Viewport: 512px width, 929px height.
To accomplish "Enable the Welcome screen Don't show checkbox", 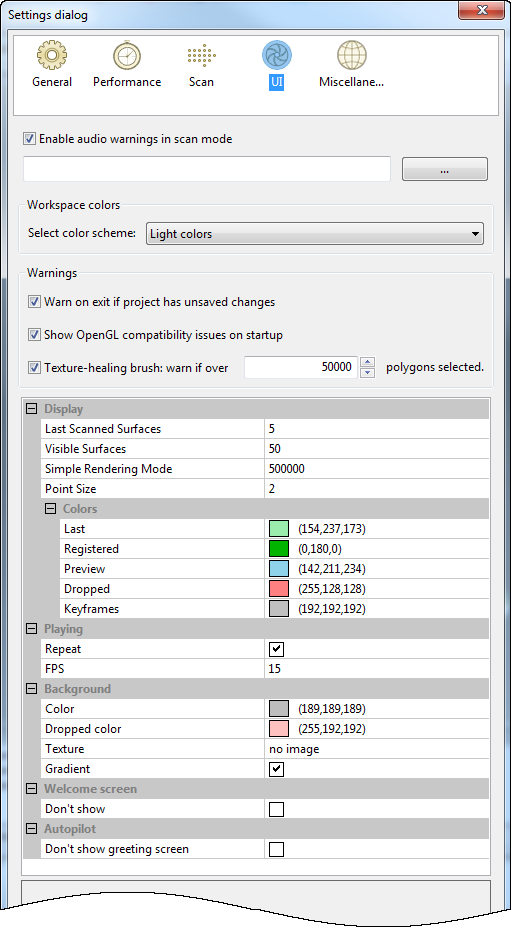I will click(x=276, y=809).
